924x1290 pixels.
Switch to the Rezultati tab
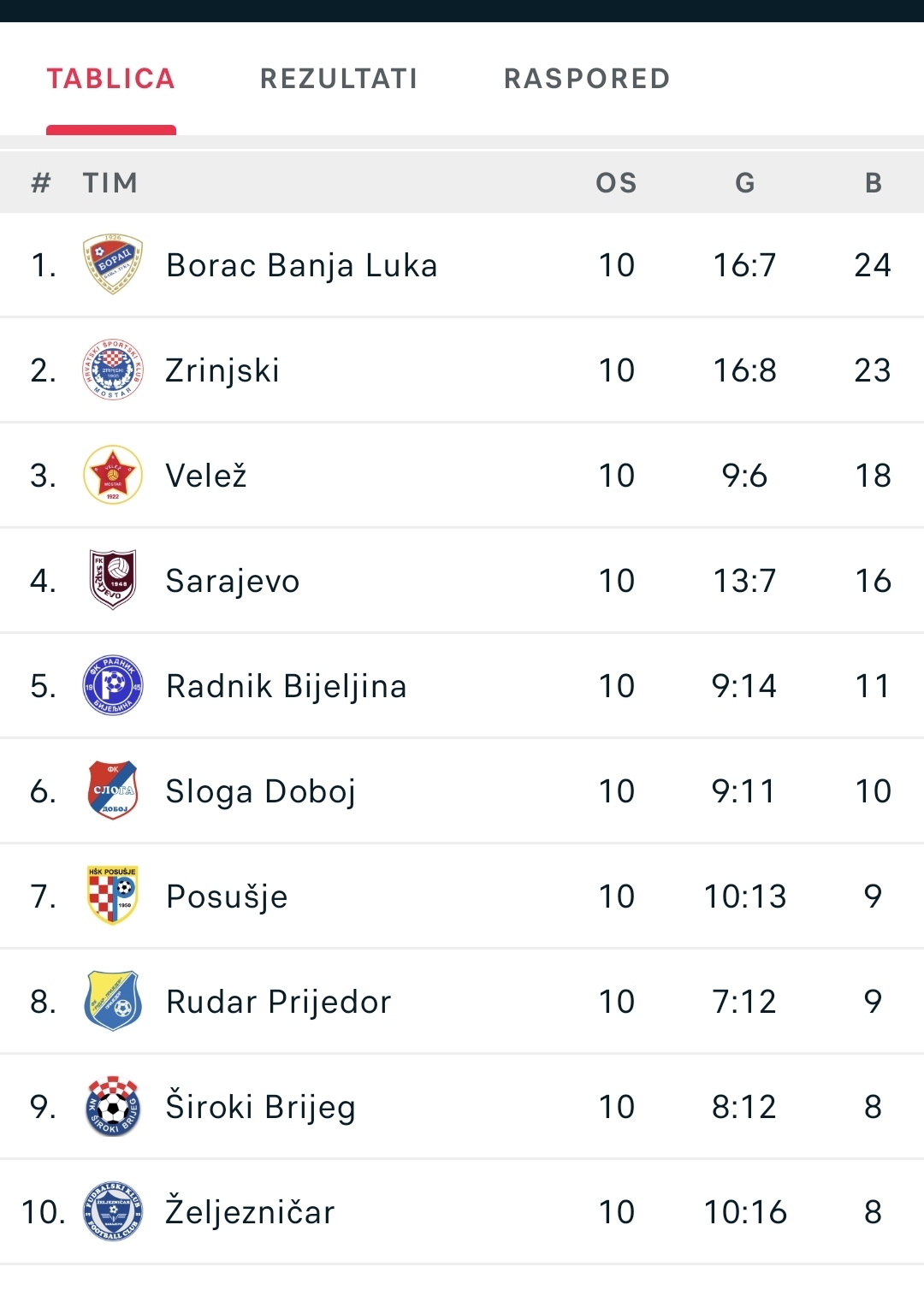coord(339,79)
